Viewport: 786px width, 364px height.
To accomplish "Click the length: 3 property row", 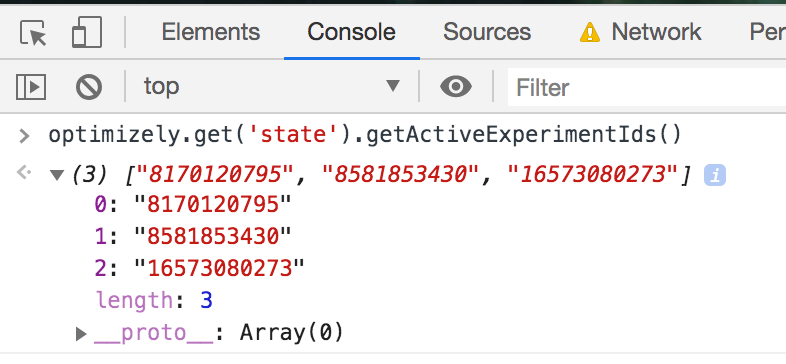I will pyautogui.click(x=154, y=301).
